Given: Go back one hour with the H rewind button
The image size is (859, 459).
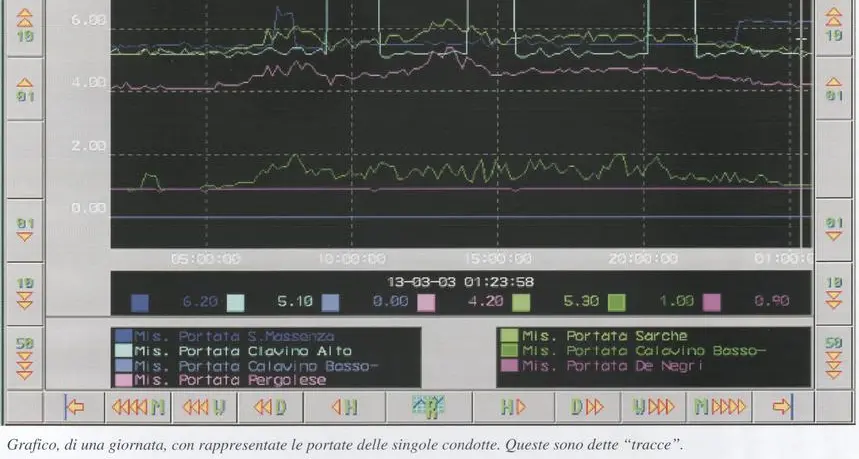Looking at the screenshot, I should point(345,406).
